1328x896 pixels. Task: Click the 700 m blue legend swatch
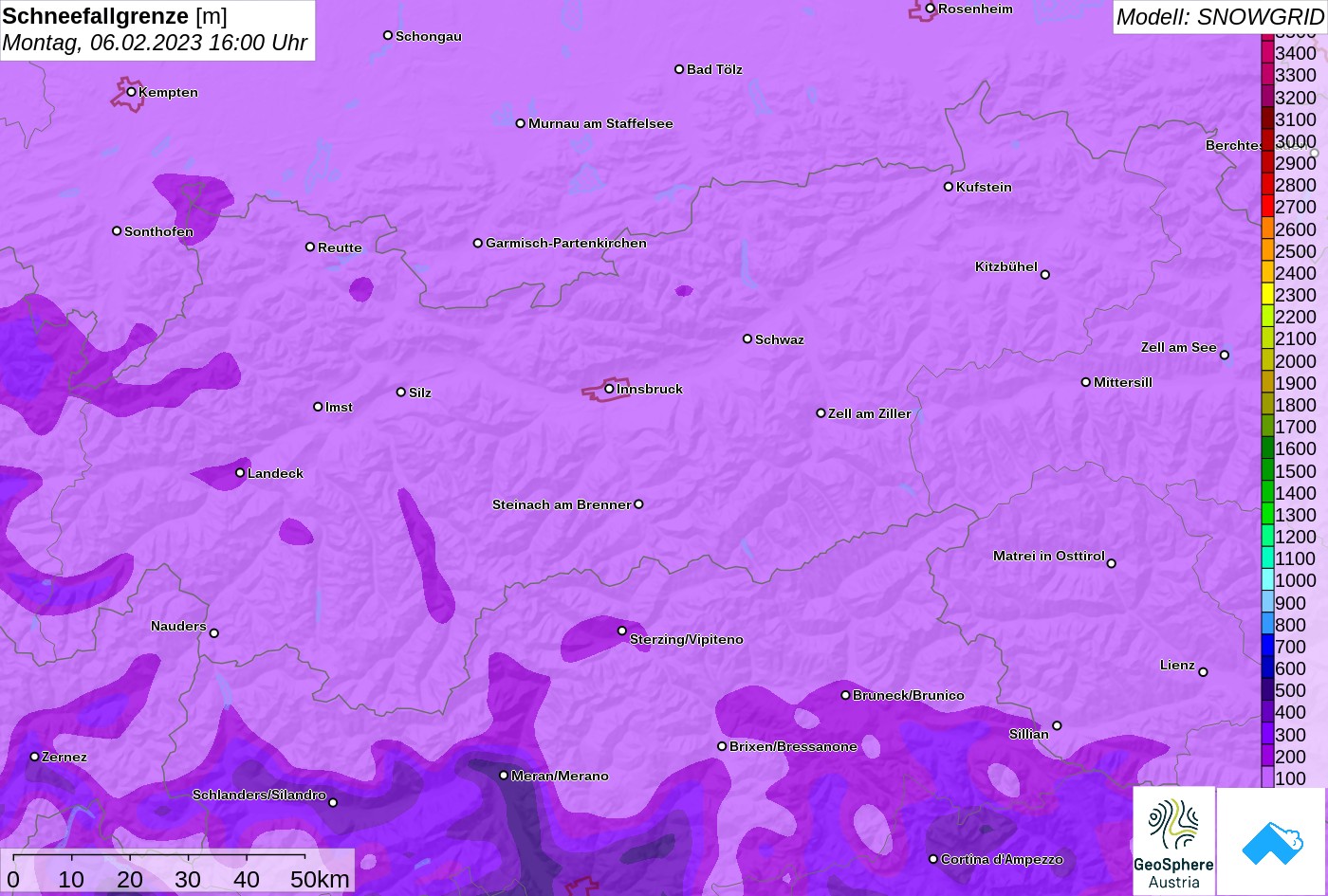[1267, 647]
